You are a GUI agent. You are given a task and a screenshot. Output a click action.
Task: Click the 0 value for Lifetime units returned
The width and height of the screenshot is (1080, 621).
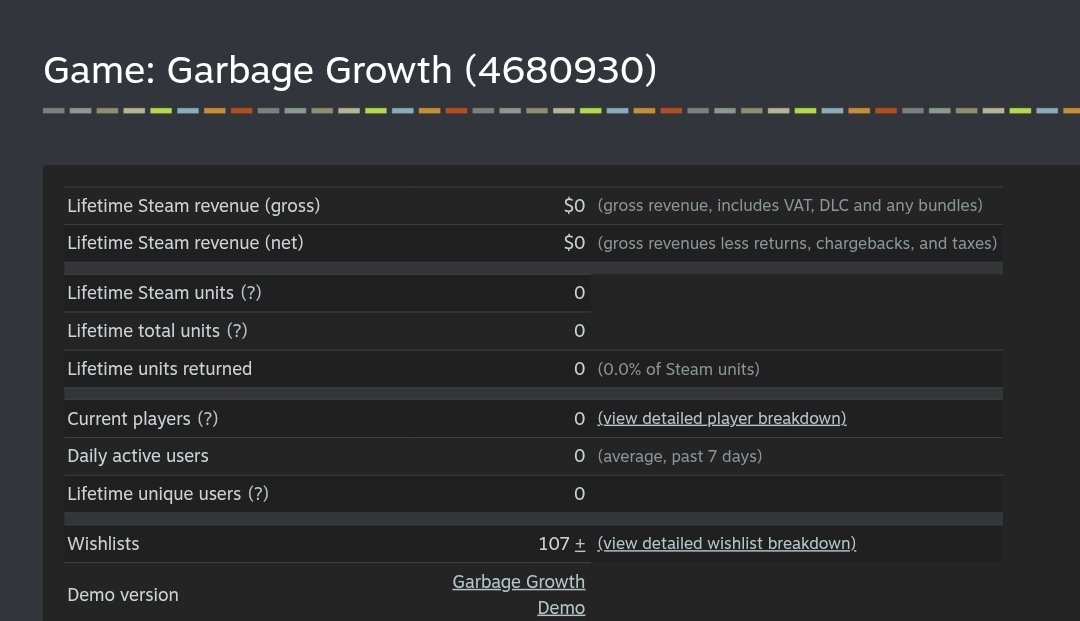[x=580, y=369]
